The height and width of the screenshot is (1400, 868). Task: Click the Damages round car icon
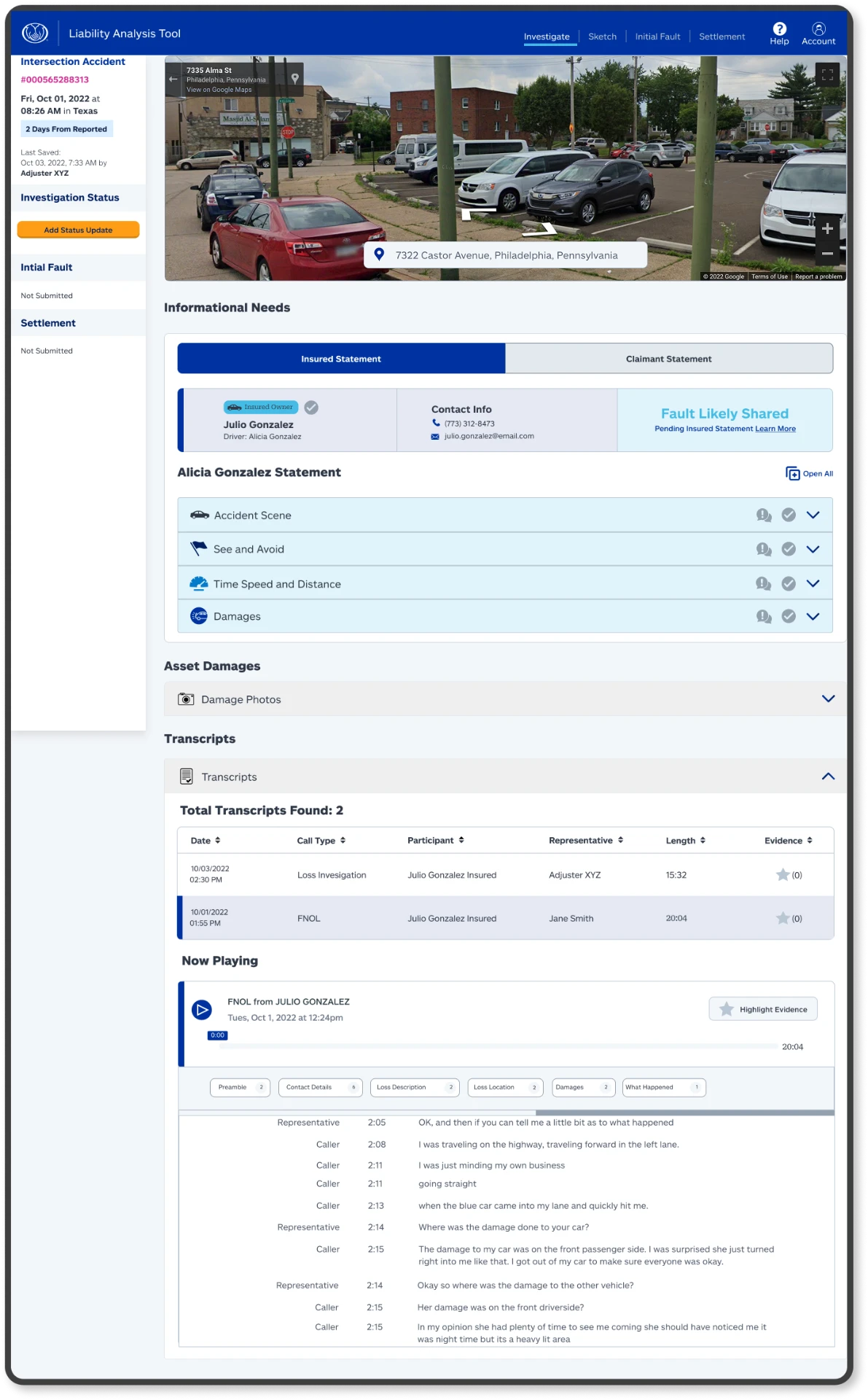pos(198,616)
